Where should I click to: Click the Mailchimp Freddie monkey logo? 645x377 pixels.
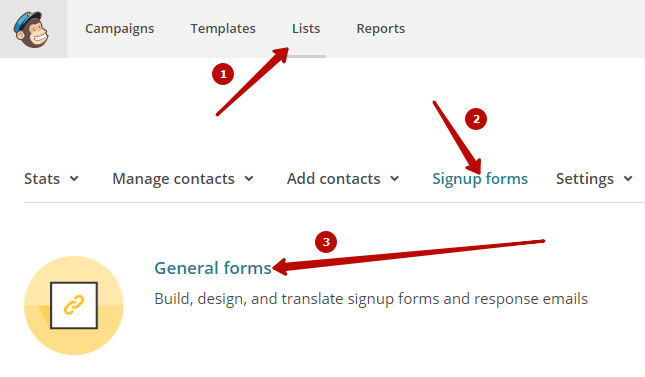coord(31,29)
